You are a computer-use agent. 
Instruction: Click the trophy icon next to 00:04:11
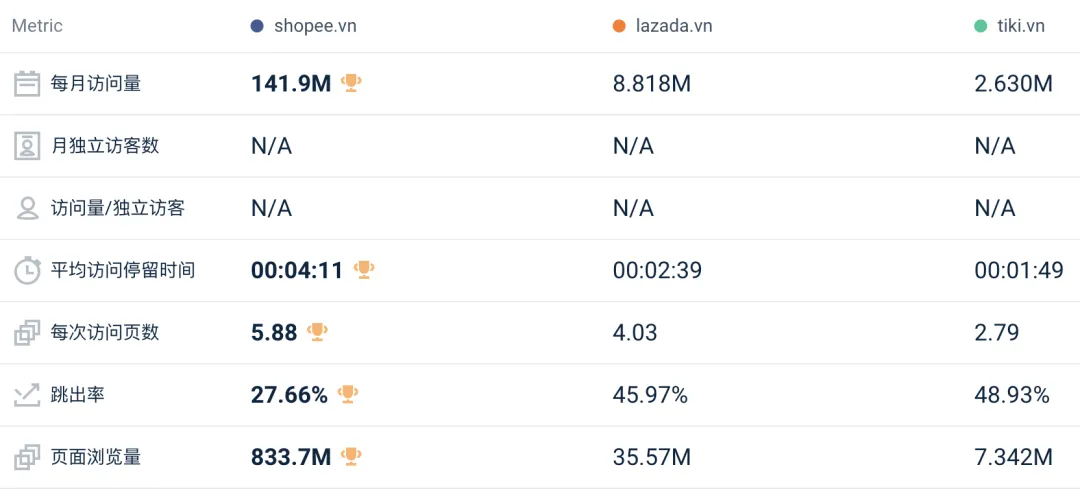[x=364, y=269]
